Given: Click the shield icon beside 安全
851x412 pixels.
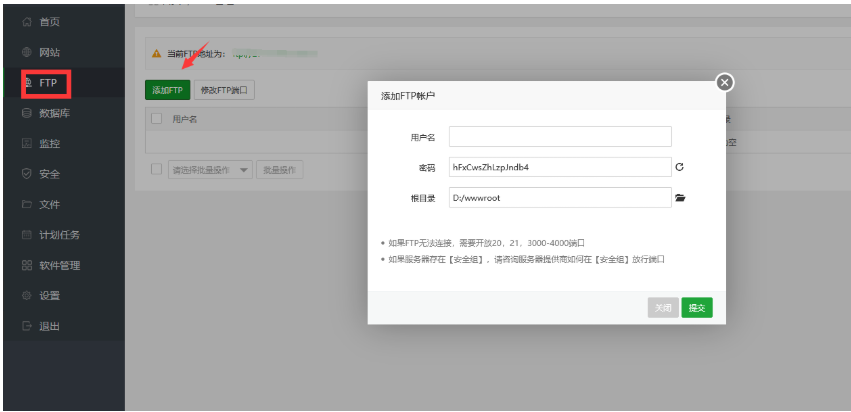Looking at the screenshot, I should 27,174.
